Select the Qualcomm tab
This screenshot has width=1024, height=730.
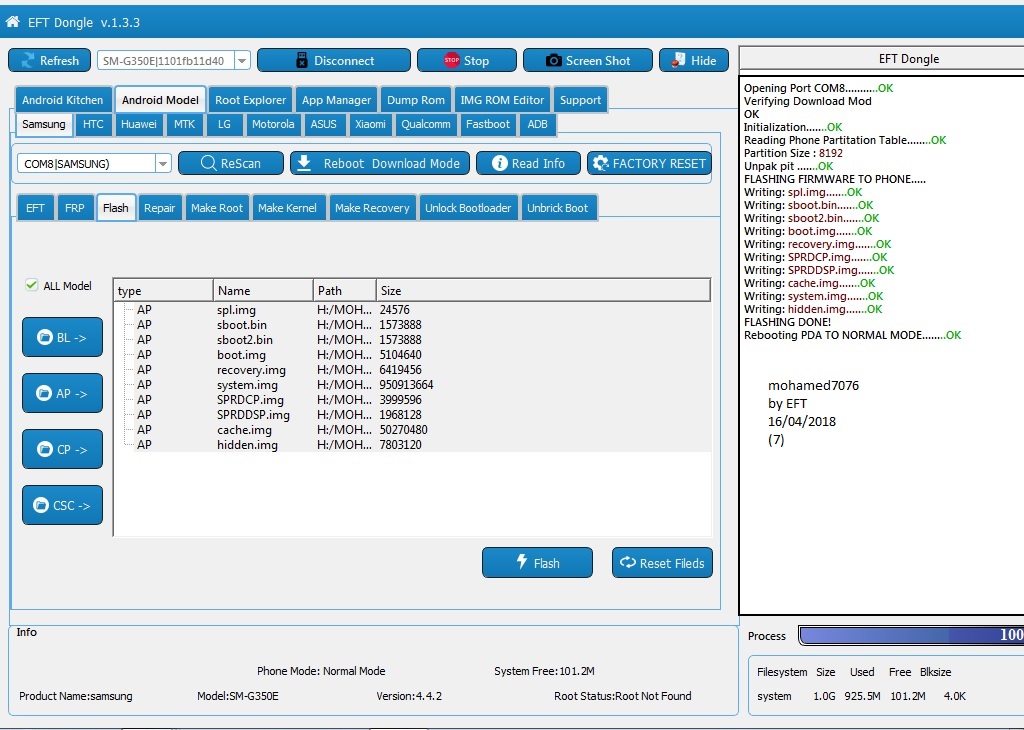pyautogui.click(x=426, y=124)
